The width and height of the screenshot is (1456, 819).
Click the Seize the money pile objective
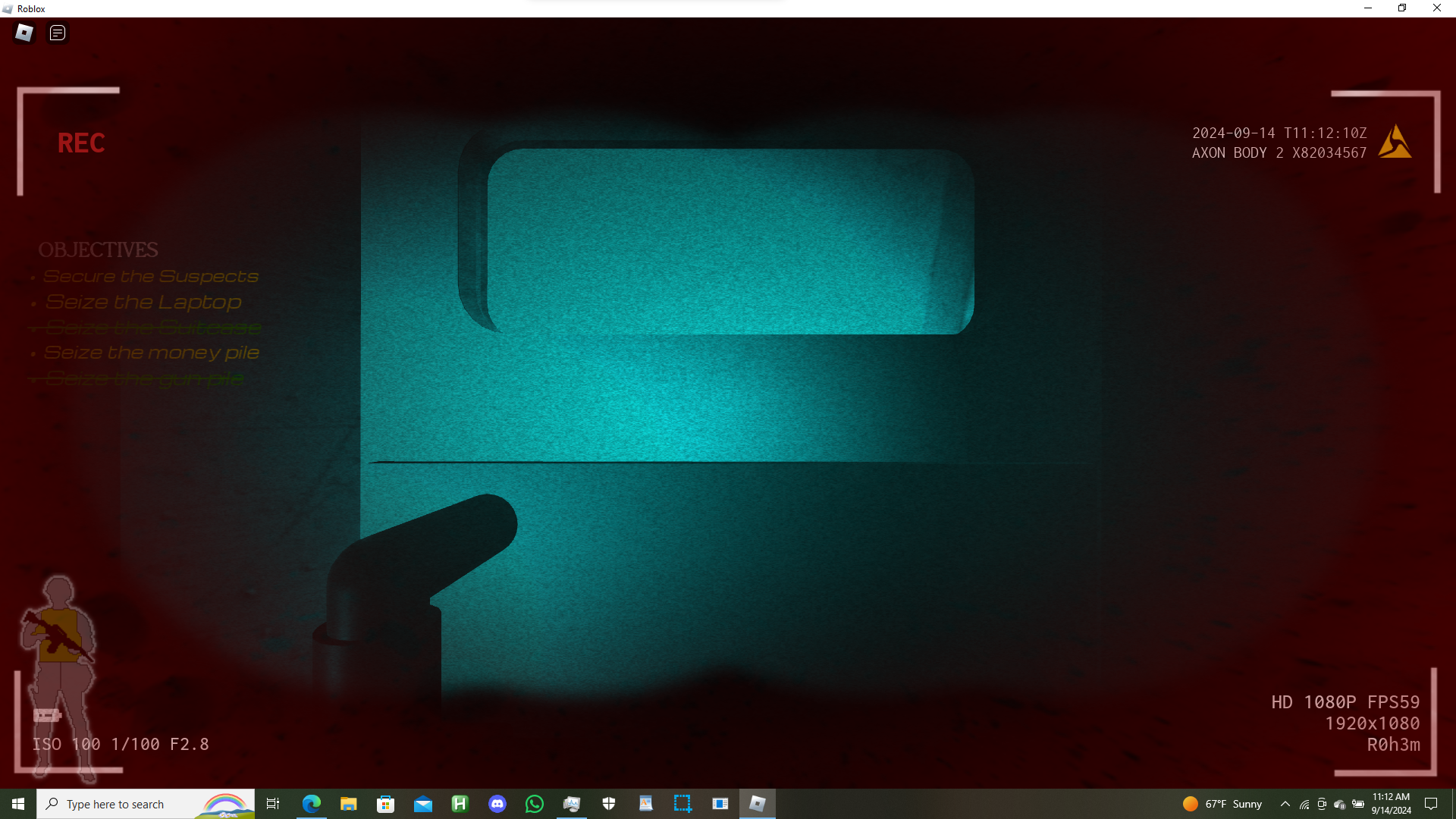tap(152, 353)
